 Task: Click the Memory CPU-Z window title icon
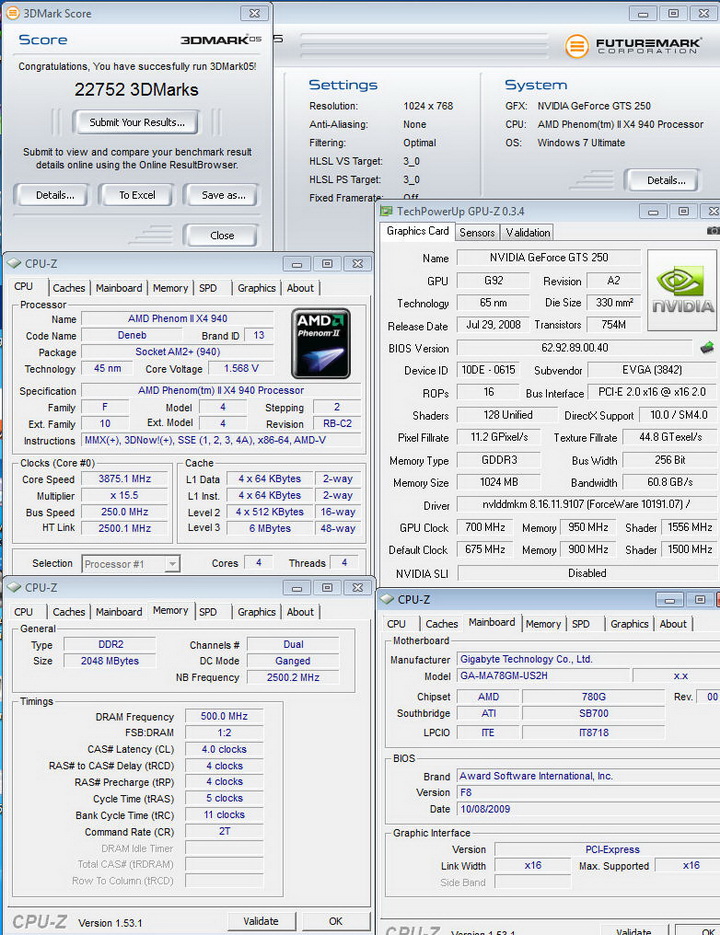(x=14, y=587)
